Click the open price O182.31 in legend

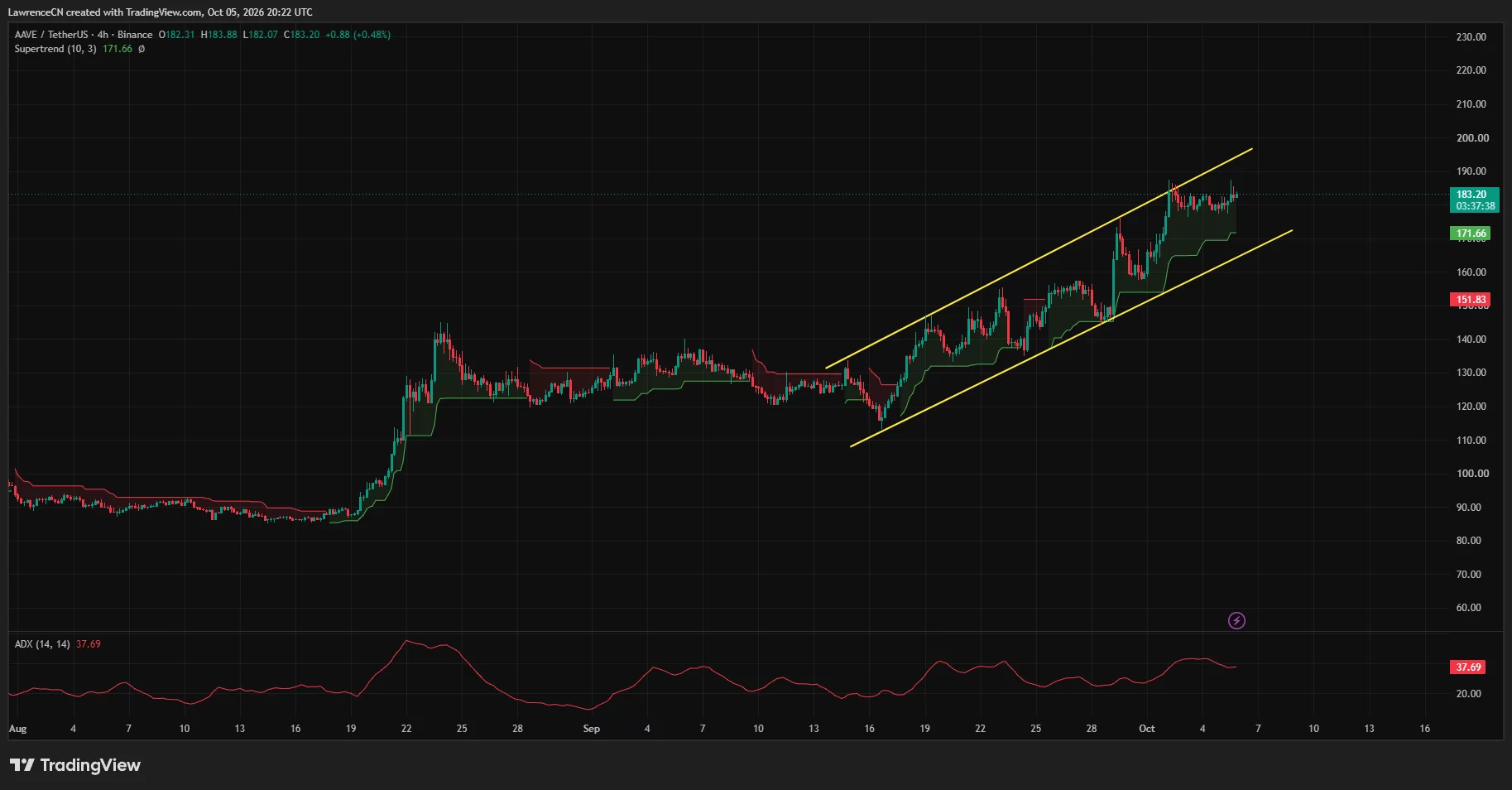tap(177, 35)
